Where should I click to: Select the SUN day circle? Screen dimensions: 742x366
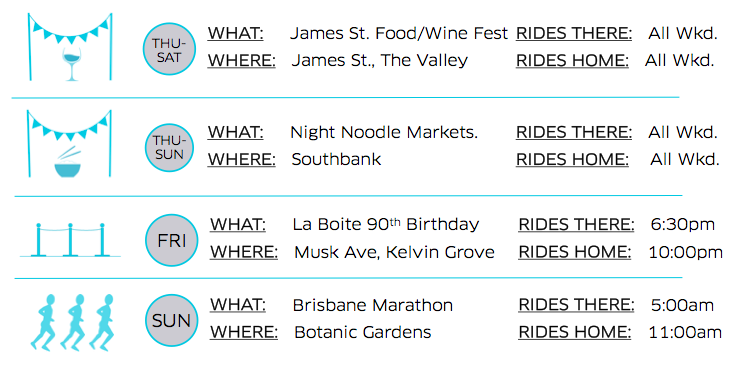[x=171, y=321]
